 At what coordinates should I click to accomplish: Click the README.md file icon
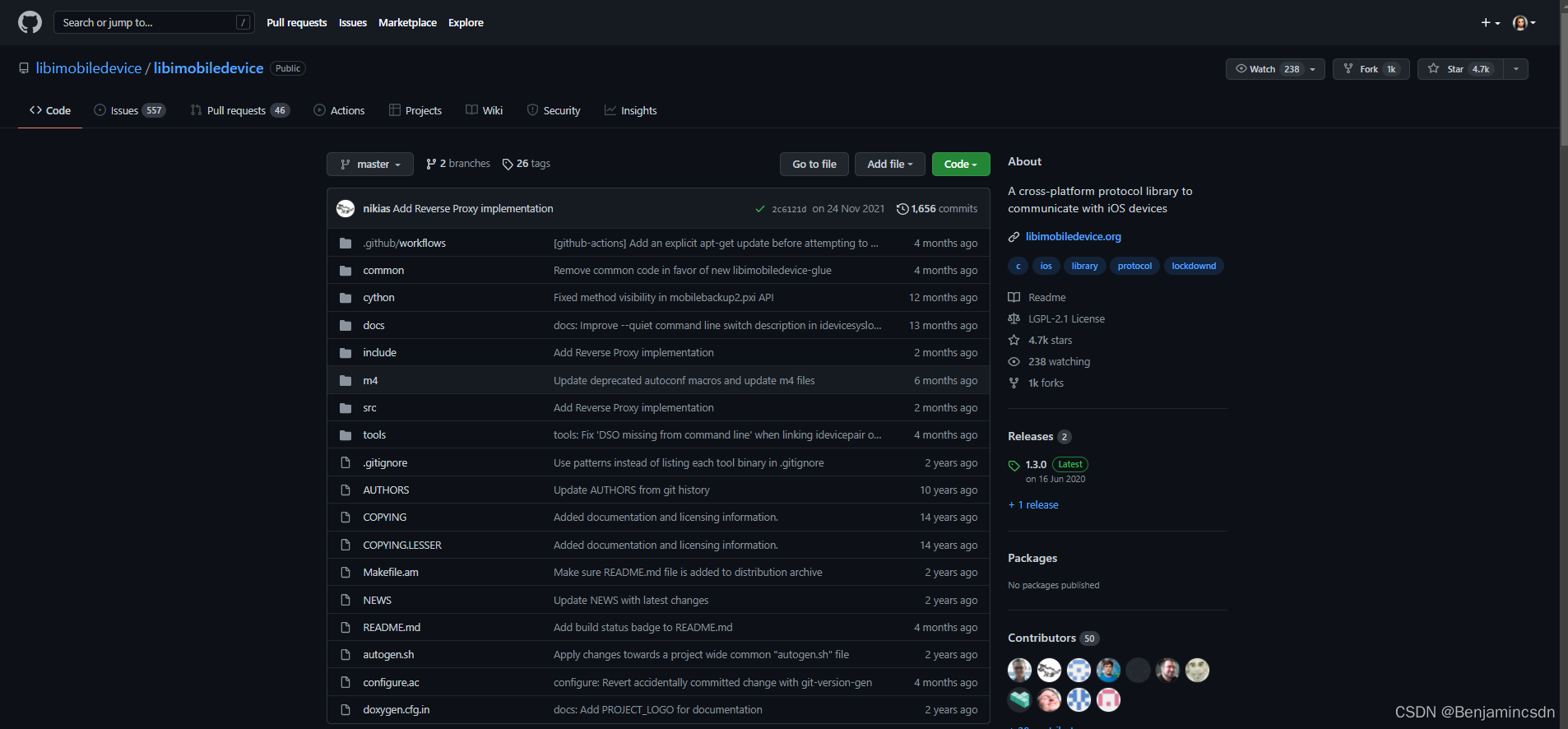click(346, 628)
